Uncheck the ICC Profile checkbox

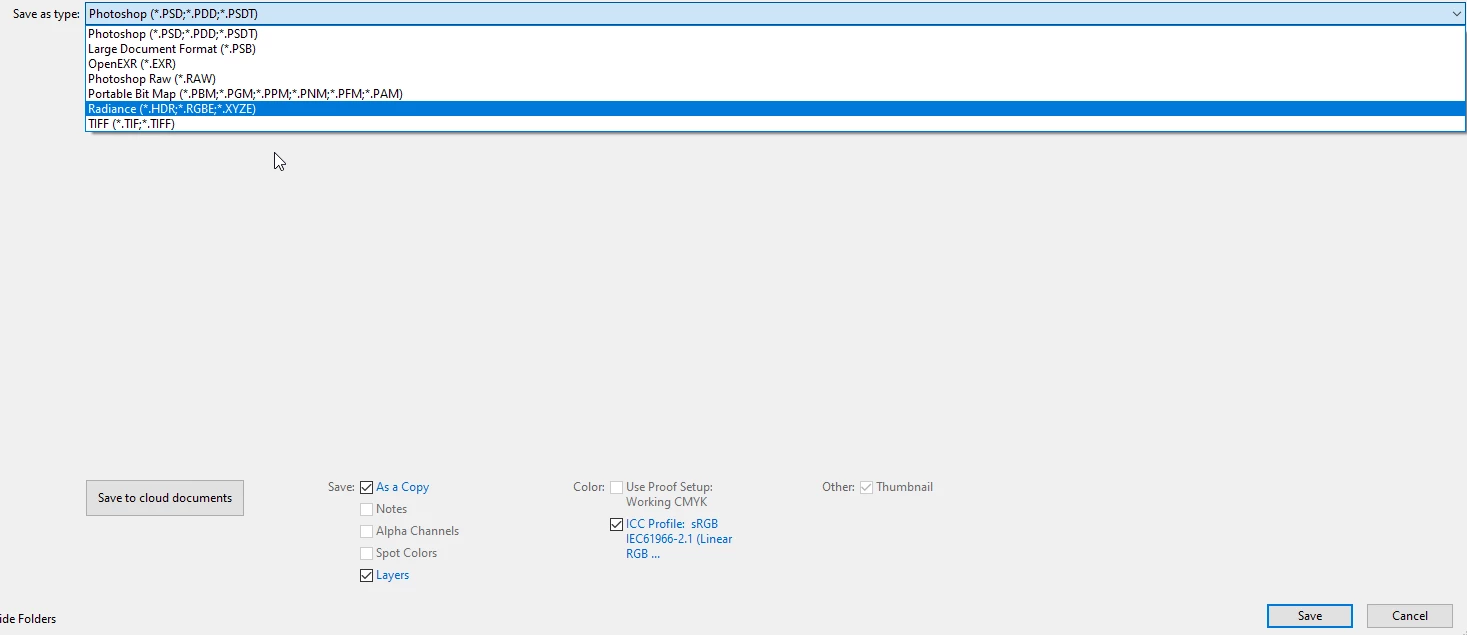(x=616, y=525)
